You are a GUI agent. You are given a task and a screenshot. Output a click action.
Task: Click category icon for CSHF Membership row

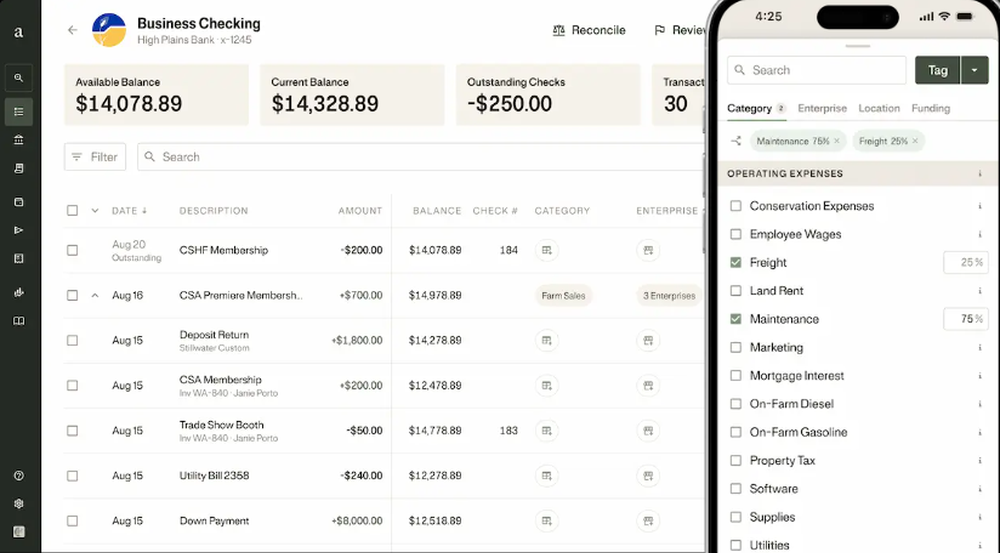[x=546, y=250]
